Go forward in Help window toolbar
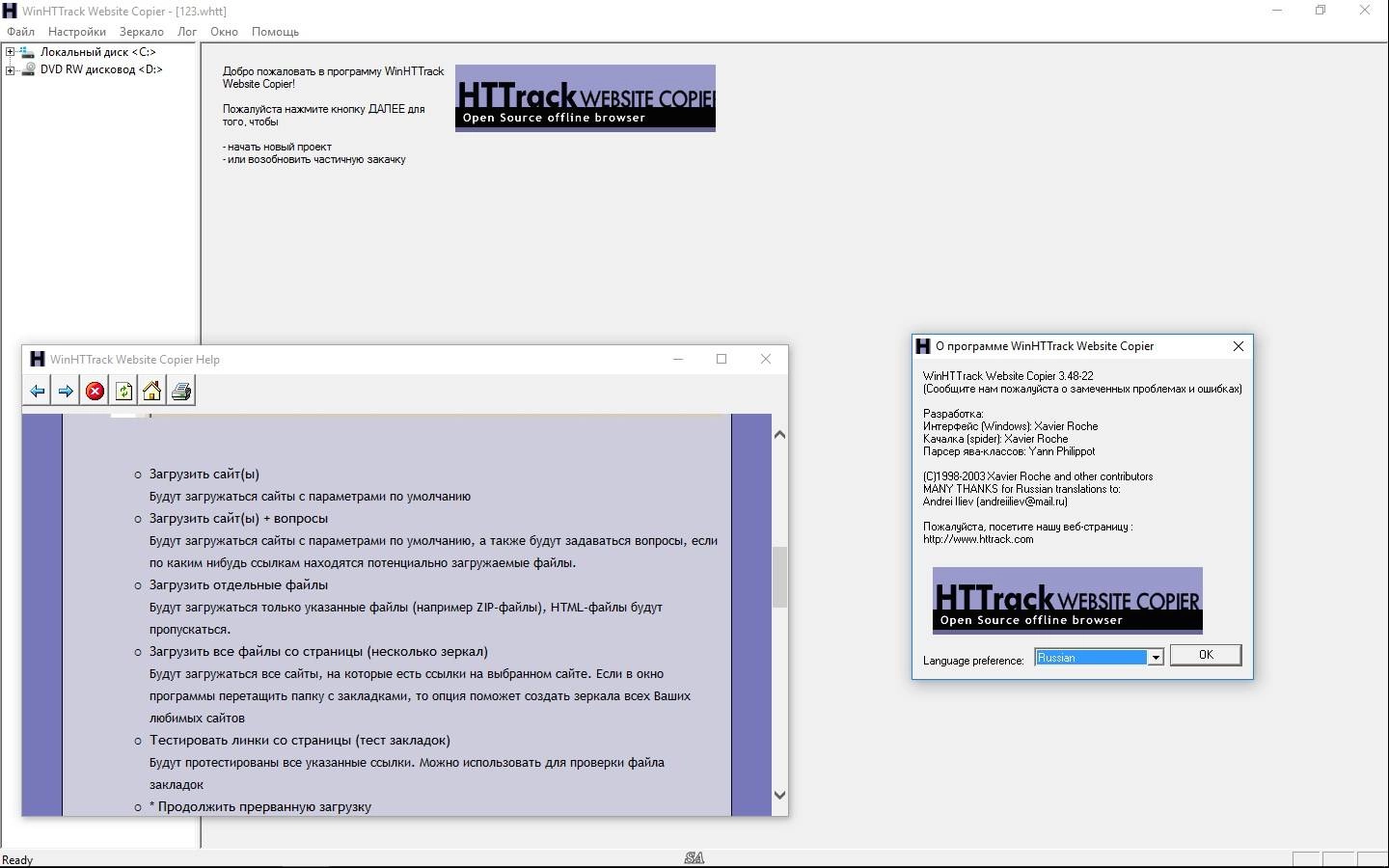This screenshot has height=868, width=1389. tap(66, 391)
